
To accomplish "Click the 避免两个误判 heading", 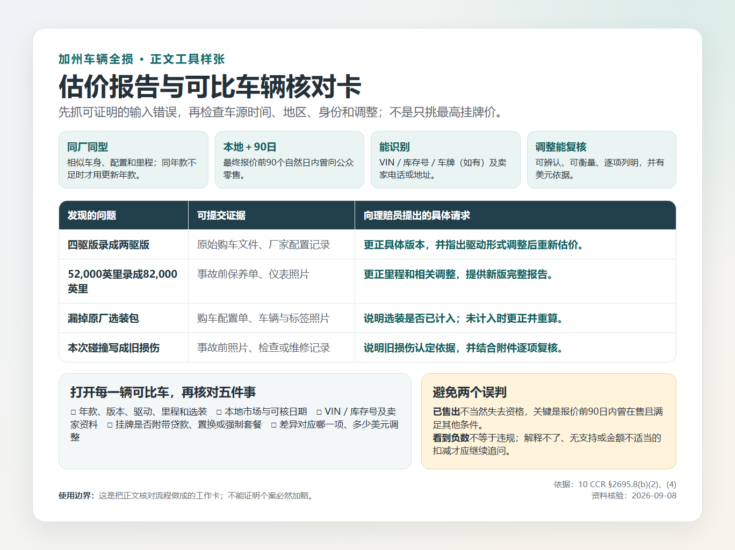I will [470, 392].
